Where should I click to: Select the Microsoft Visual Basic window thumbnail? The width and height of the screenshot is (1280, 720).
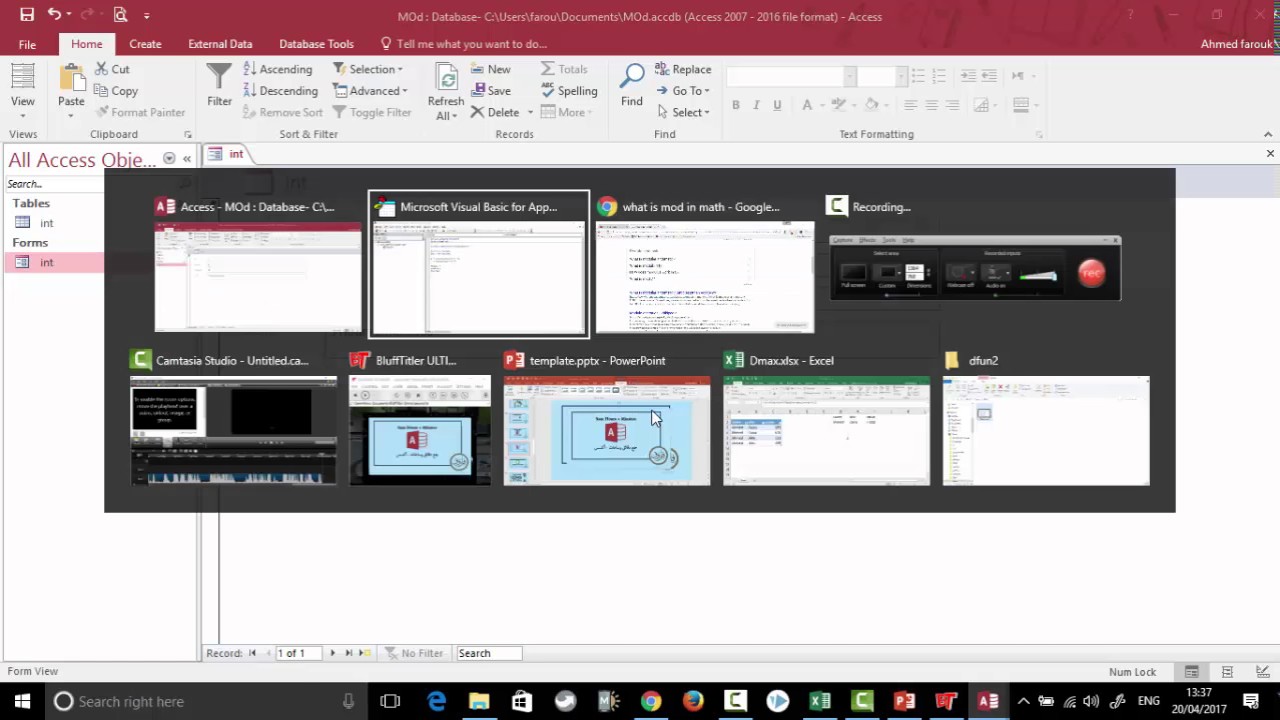click(x=479, y=264)
